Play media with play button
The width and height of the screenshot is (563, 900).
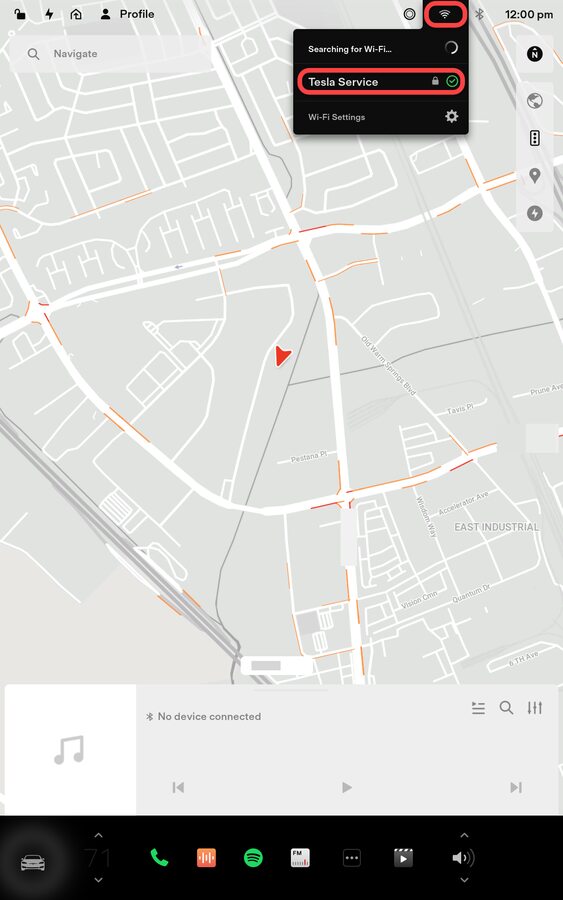347,787
